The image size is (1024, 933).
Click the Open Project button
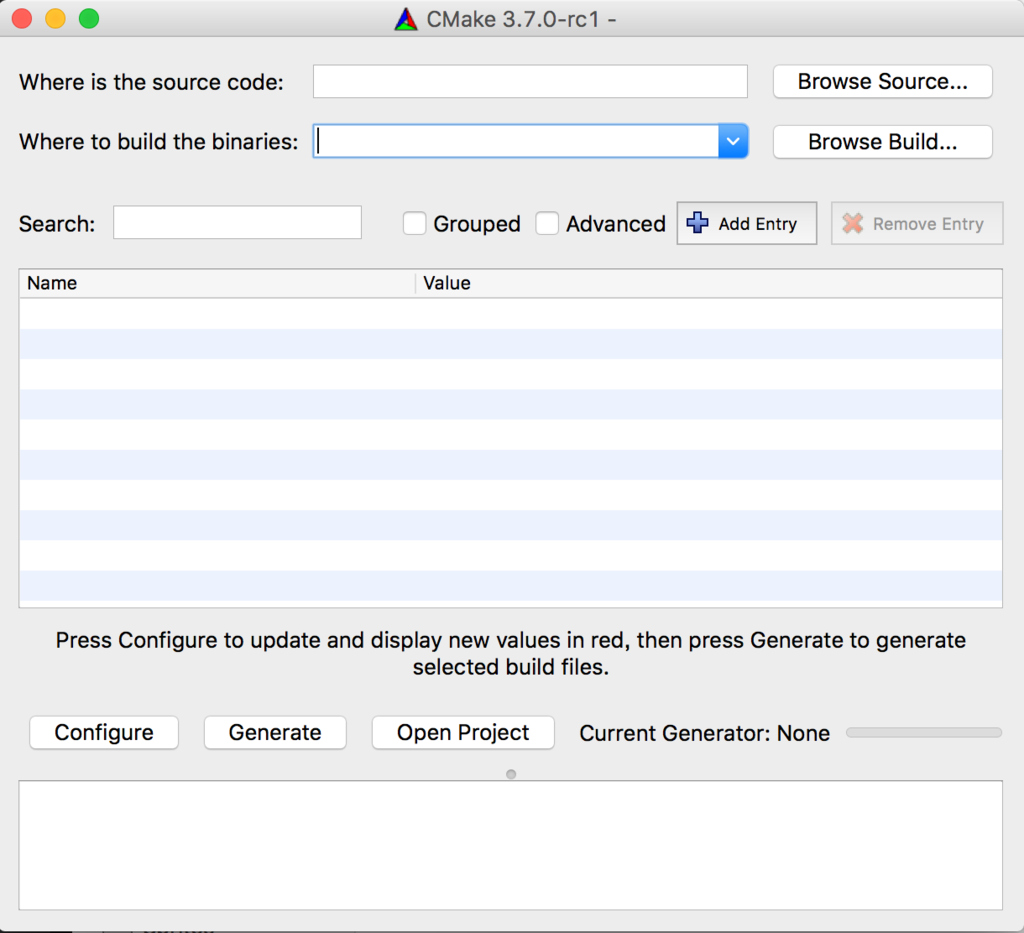463,733
